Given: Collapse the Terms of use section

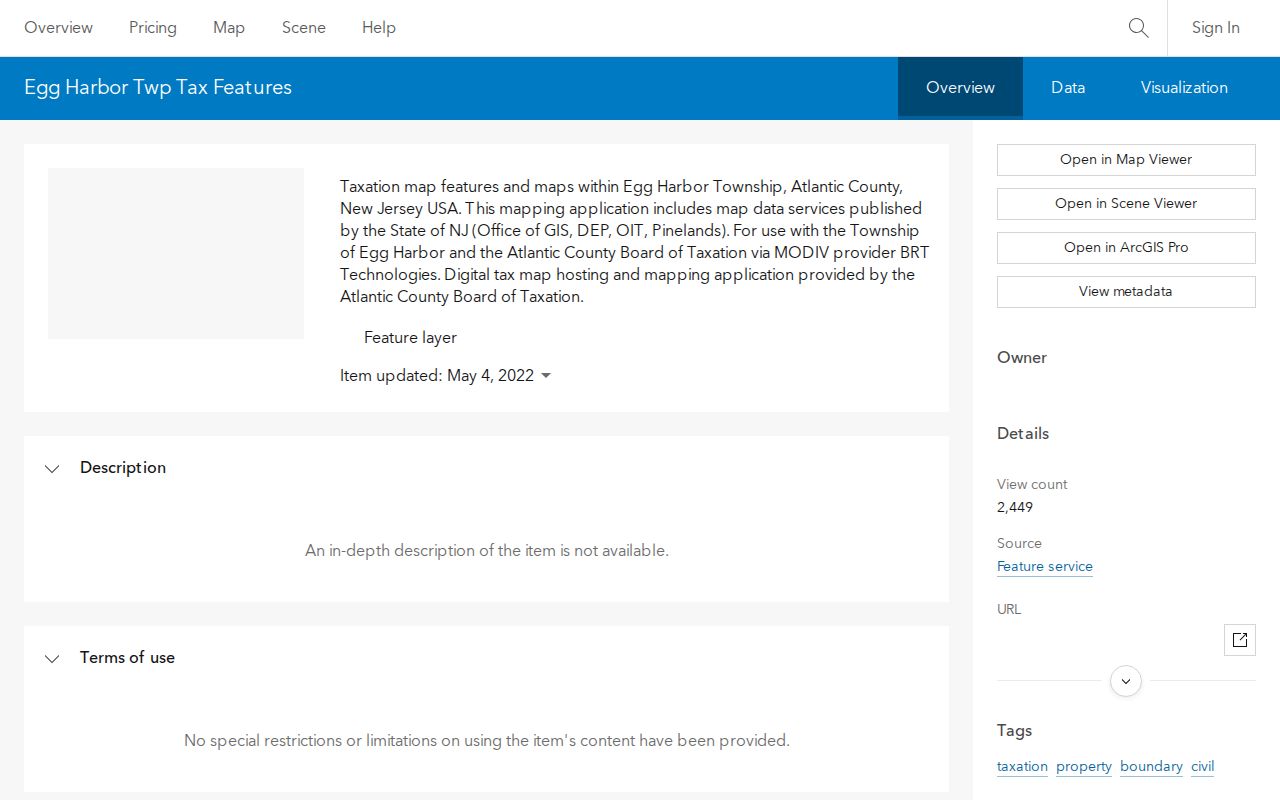Looking at the screenshot, I should pos(52,658).
